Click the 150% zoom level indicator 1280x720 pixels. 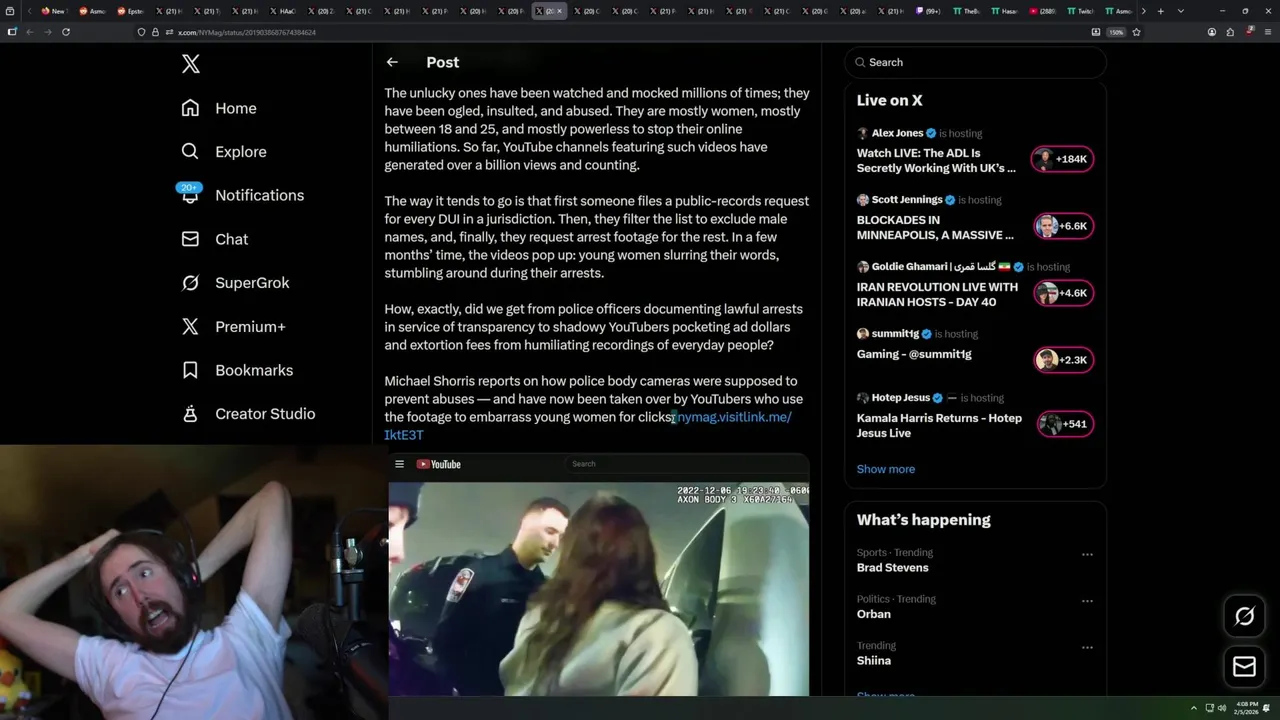pyautogui.click(x=1116, y=32)
